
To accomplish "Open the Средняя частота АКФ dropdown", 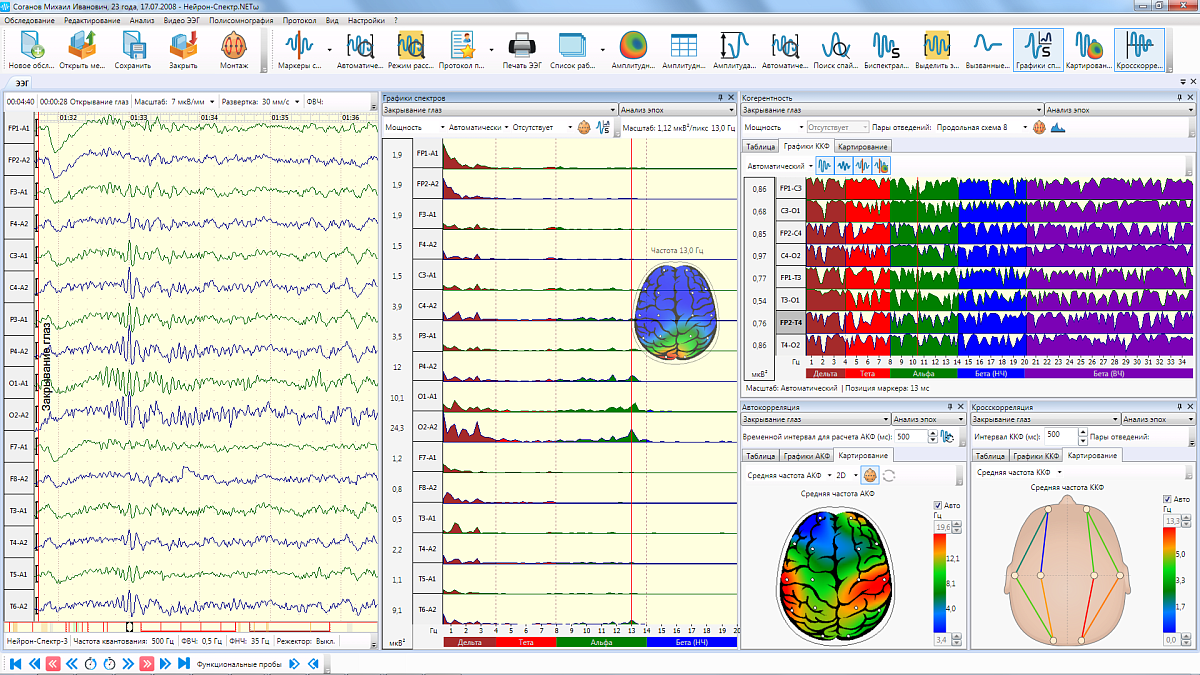I will point(828,475).
